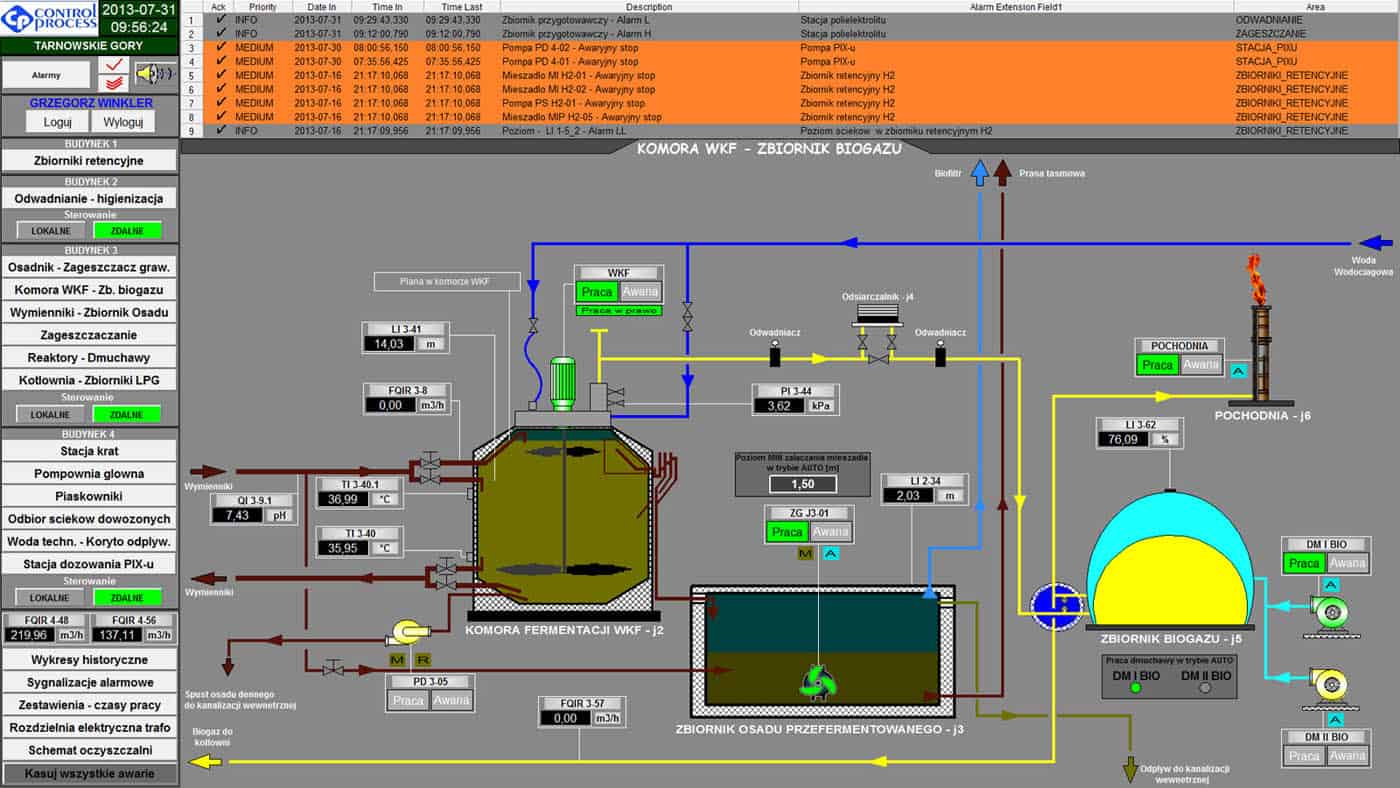Set Budynek 2 control to ZDALNE

pyautogui.click(x=127, y=230)
